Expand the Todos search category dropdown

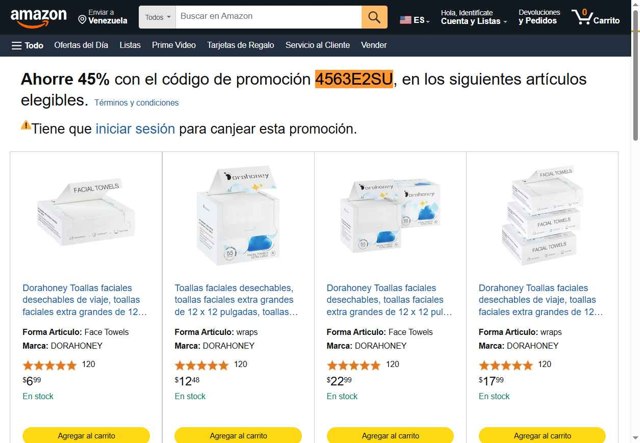point(158,17)
